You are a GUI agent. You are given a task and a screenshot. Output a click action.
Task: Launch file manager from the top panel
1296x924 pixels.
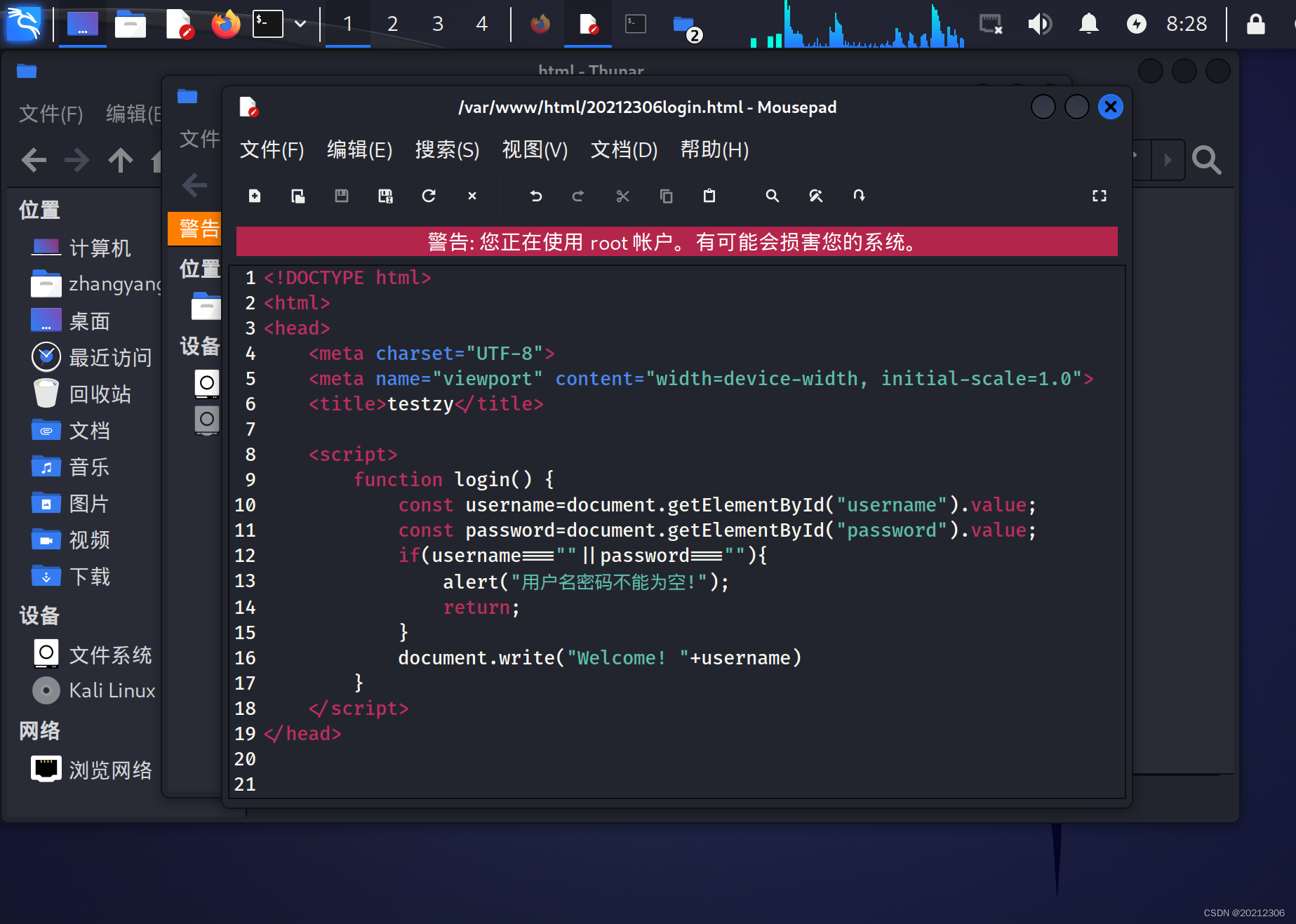tap(131, 24)
